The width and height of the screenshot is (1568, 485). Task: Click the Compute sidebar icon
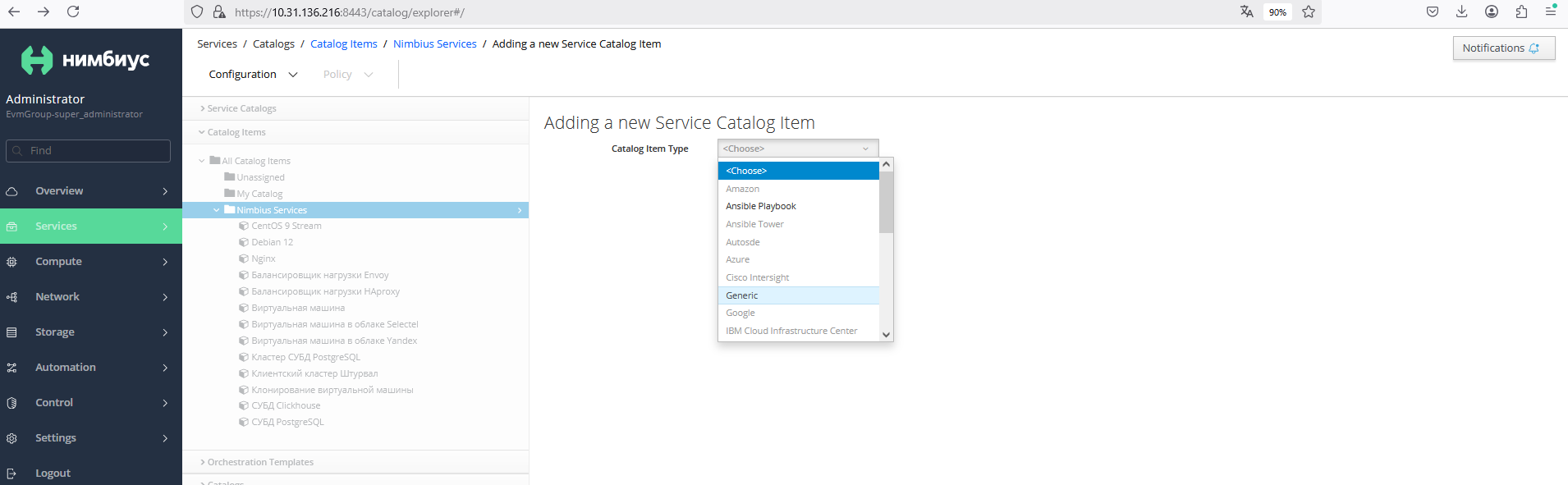click(11, 262)
